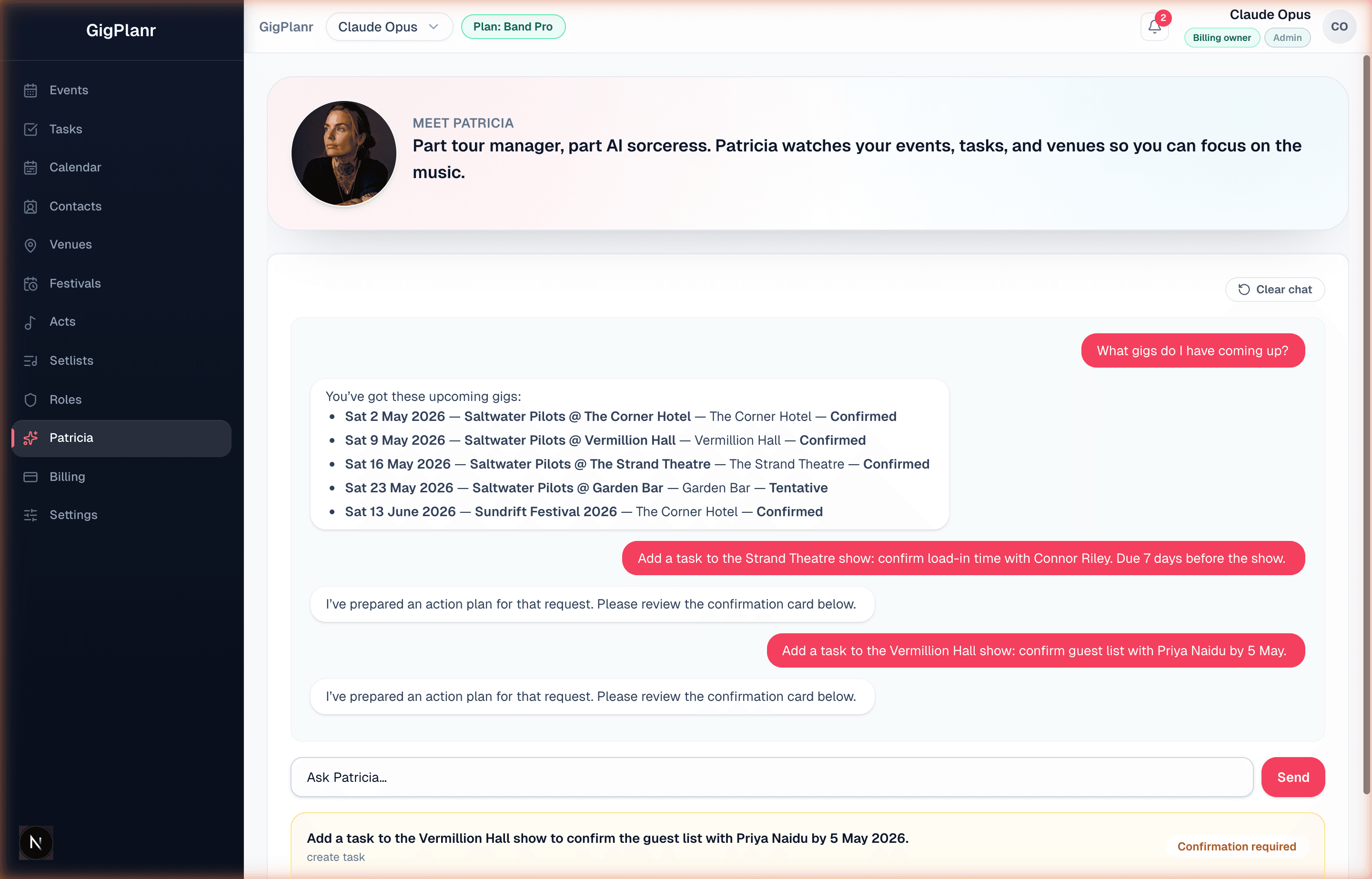This screenshot has height=879, width=1372.
Task: Open the Billing menu item
Action: (121, 477)
